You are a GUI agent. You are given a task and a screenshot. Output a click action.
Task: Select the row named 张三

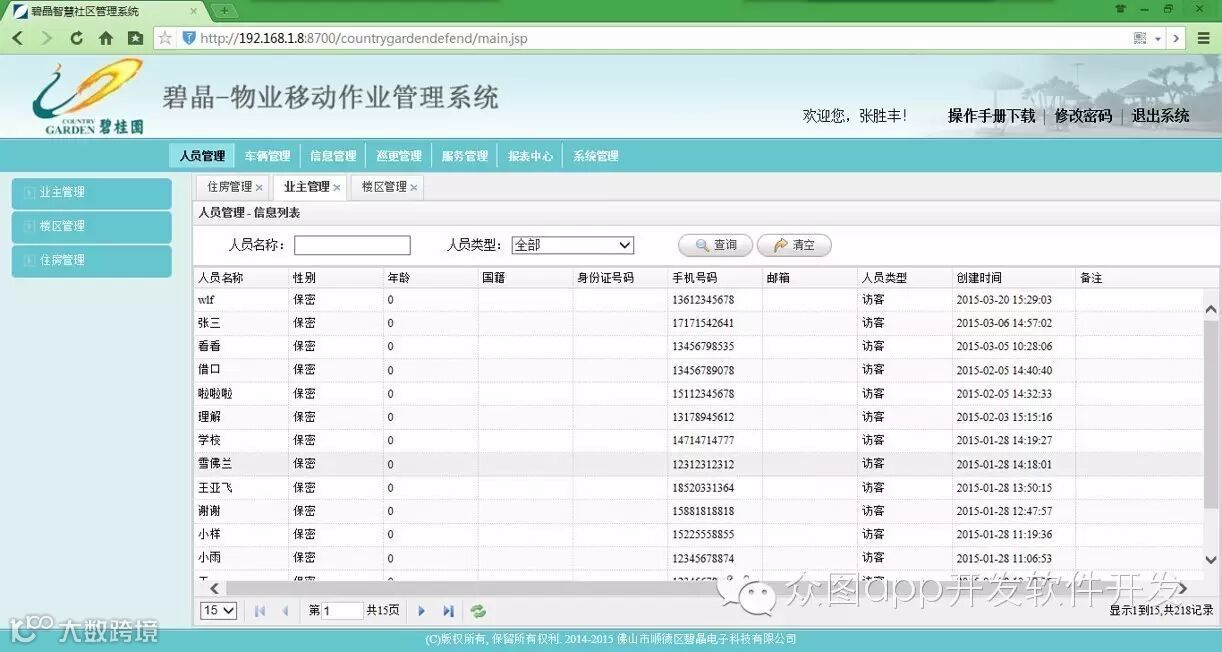(x=698, y=323)
